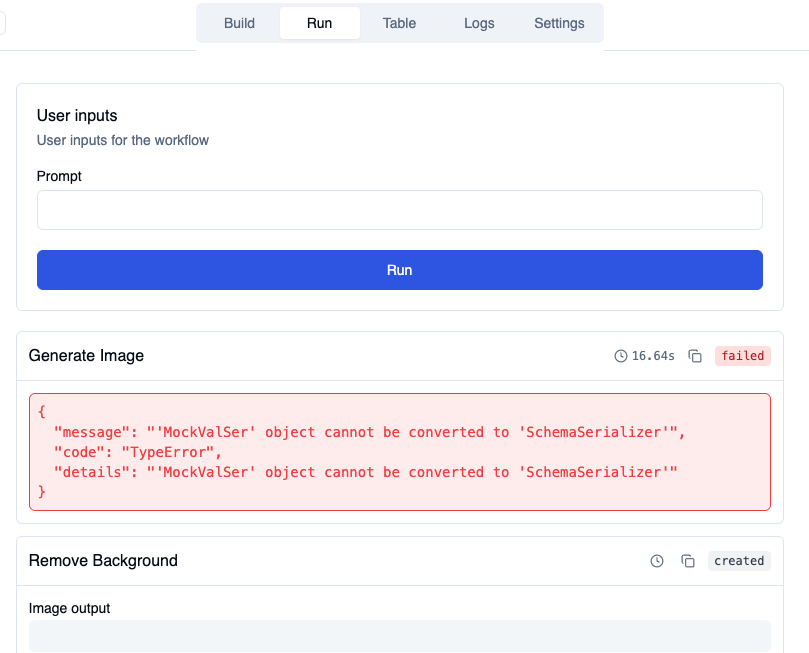This screenshot has height=653, width=809.
Task: Click the blue Run button
Action: coord(400,270)
